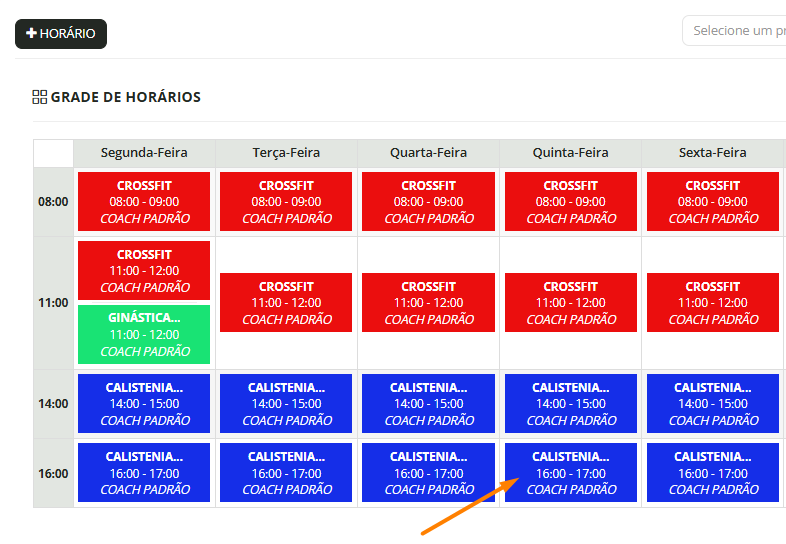The image size is (786, 544).
Task: Click the 14:00 row label
Action: pyautogui.click(x=53, y=404)
